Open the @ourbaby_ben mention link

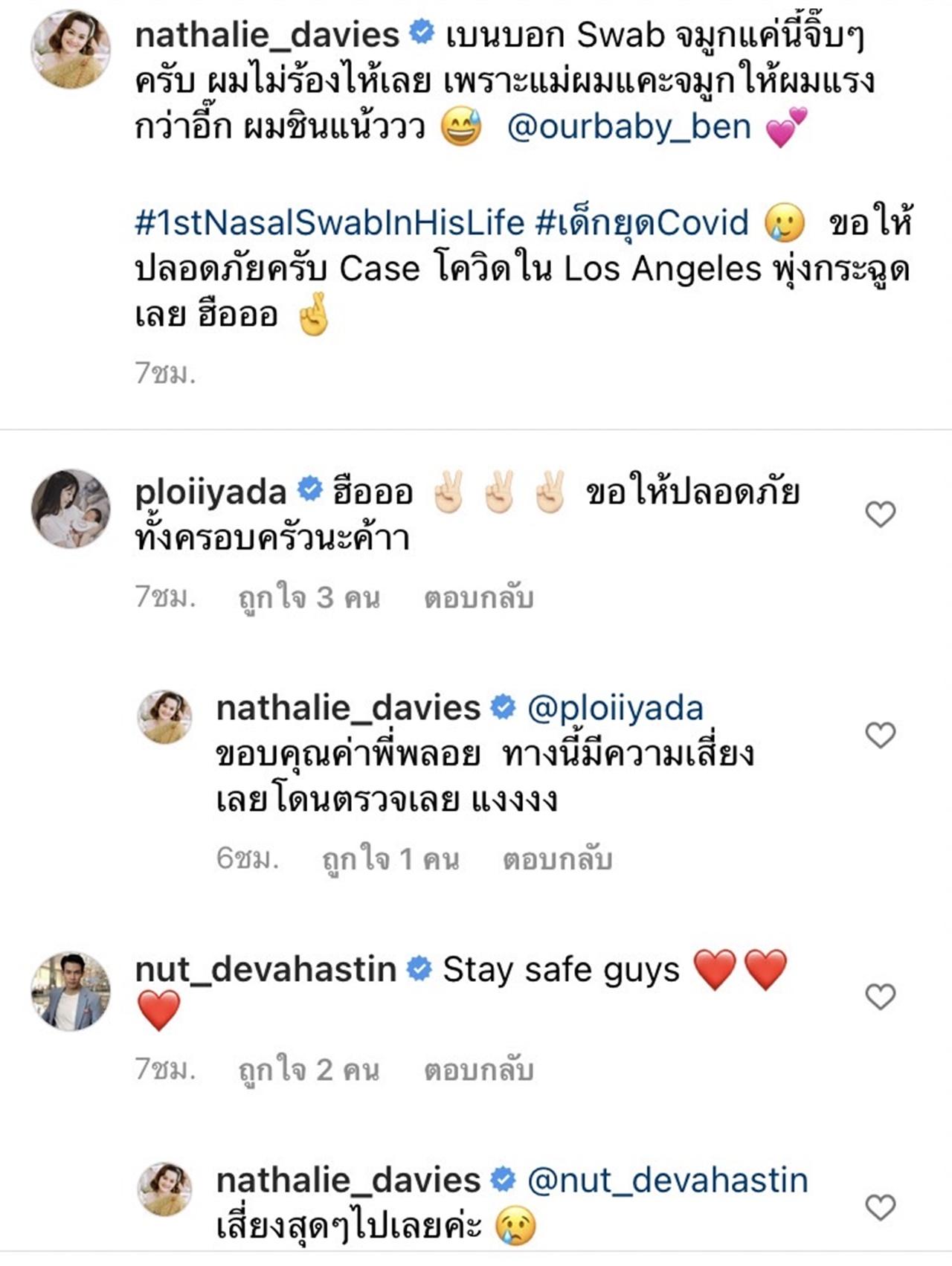point(628,127)
